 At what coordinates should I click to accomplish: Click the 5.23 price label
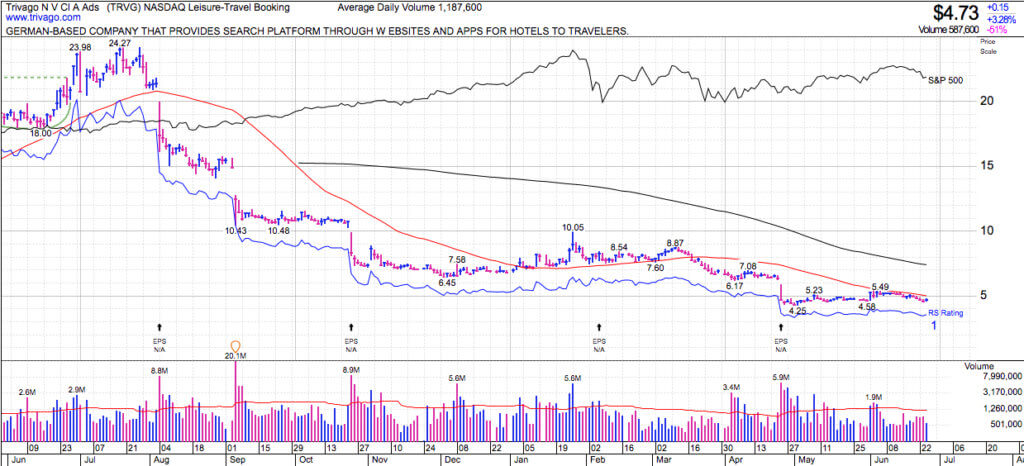[x=814, y=290]
